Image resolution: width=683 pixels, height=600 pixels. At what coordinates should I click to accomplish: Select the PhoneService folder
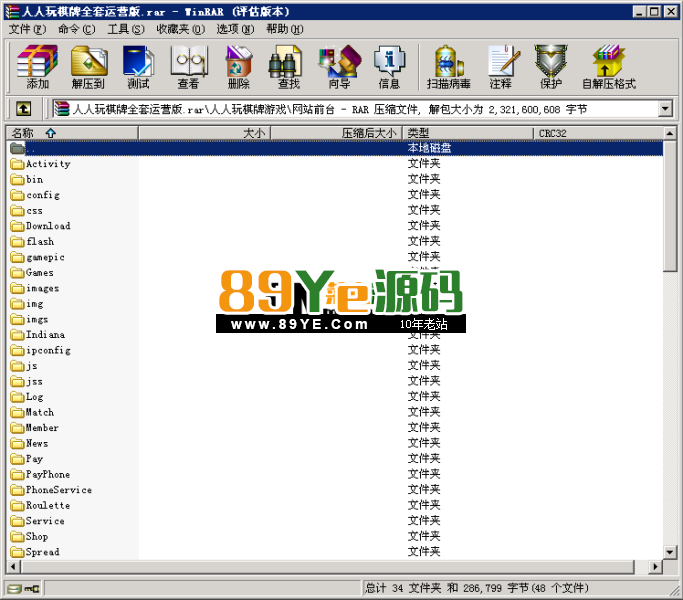click(51, 490)
